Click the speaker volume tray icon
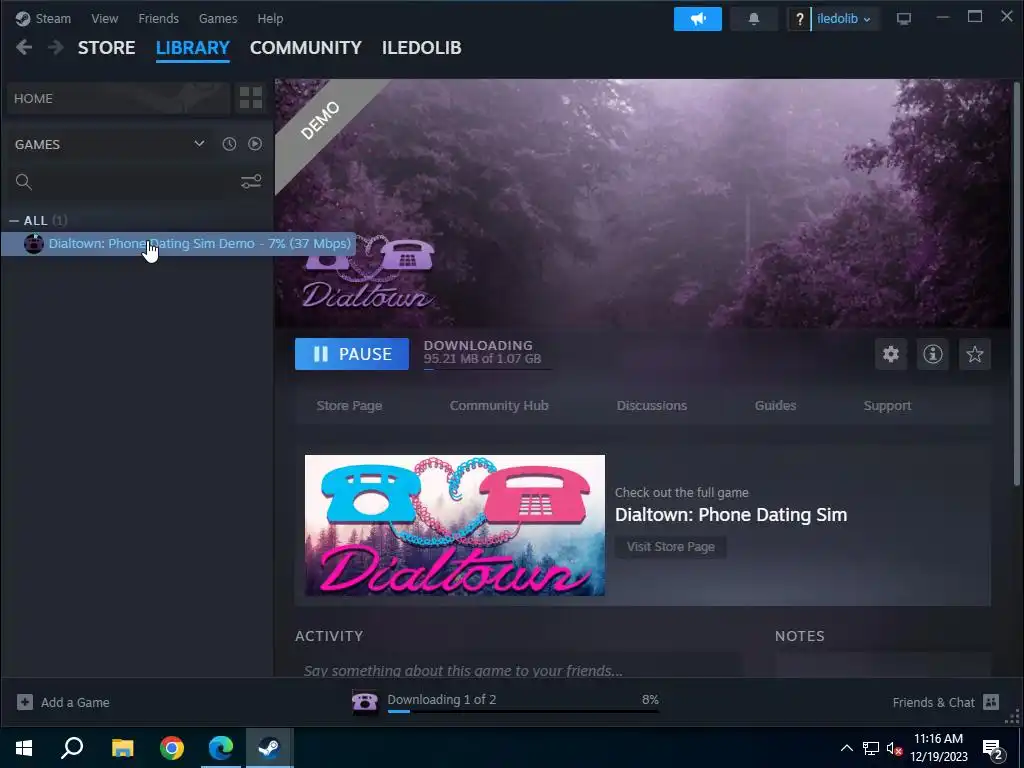The height and width of the screenshot is (768, 1024). coord(894,748)
